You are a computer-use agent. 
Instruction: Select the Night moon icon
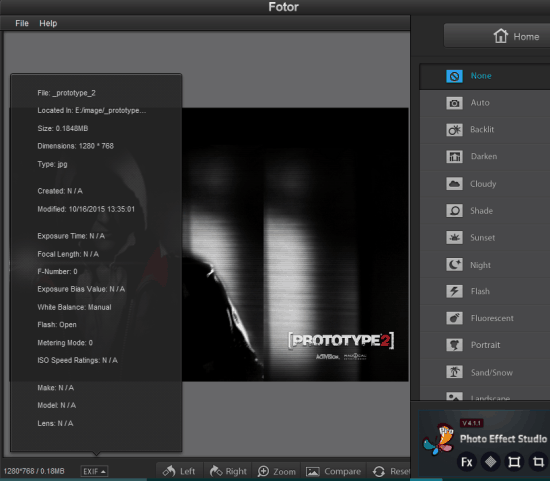pyautogui.click(x=454, y=265)
